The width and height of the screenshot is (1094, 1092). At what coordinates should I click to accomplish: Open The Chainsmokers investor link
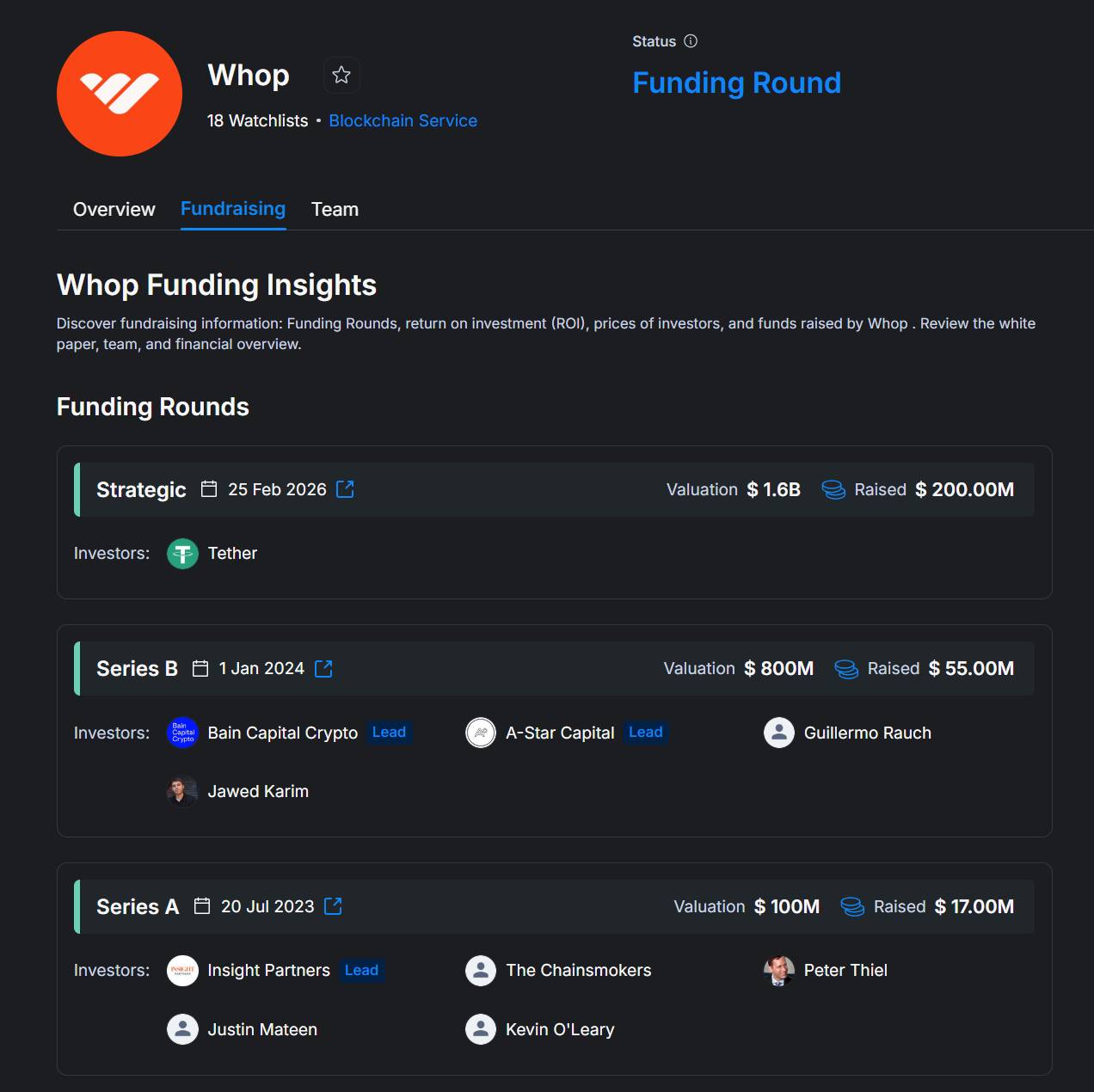pos(578,971)
